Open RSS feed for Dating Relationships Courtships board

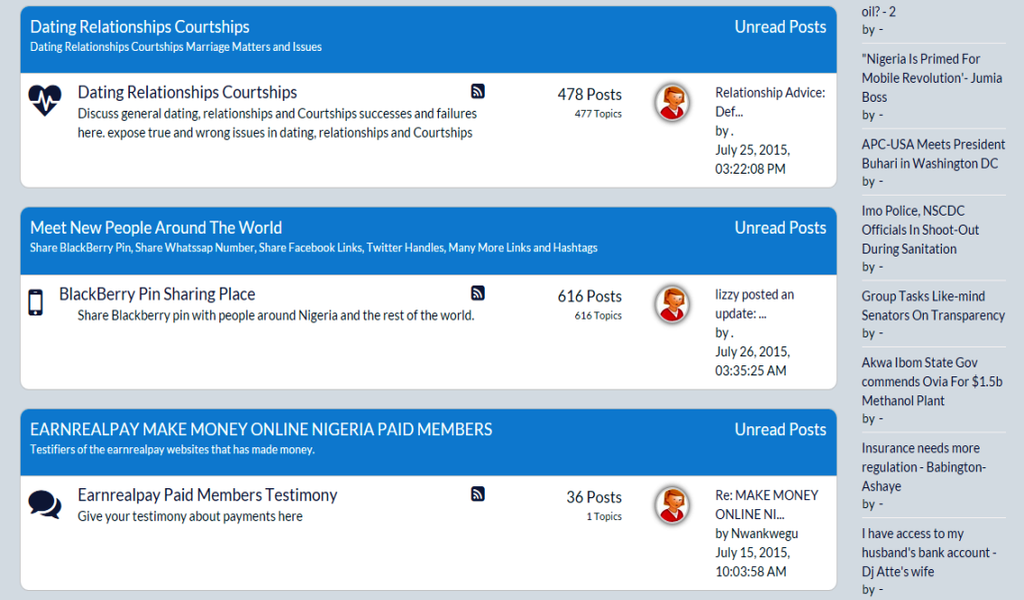[478, 91]
